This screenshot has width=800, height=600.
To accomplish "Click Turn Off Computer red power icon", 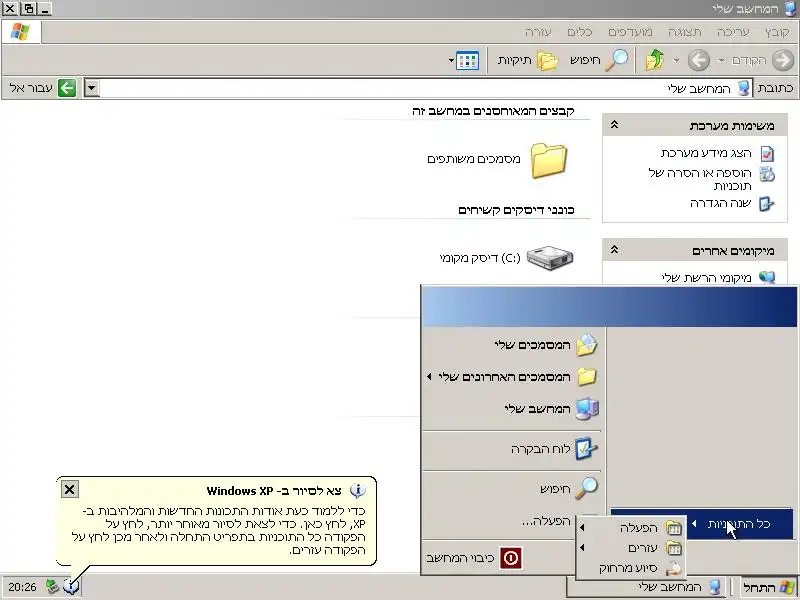I will (x=510, y=558).
